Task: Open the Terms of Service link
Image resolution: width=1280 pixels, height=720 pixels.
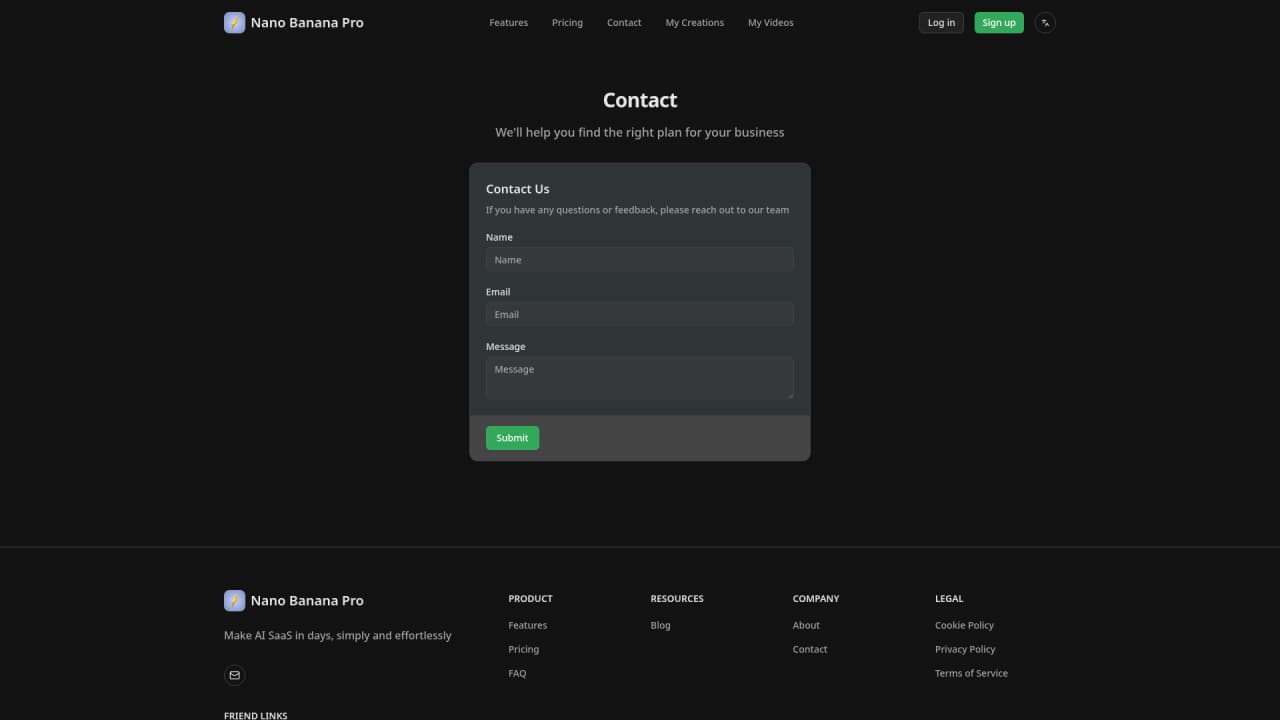Action: [971, 673]
